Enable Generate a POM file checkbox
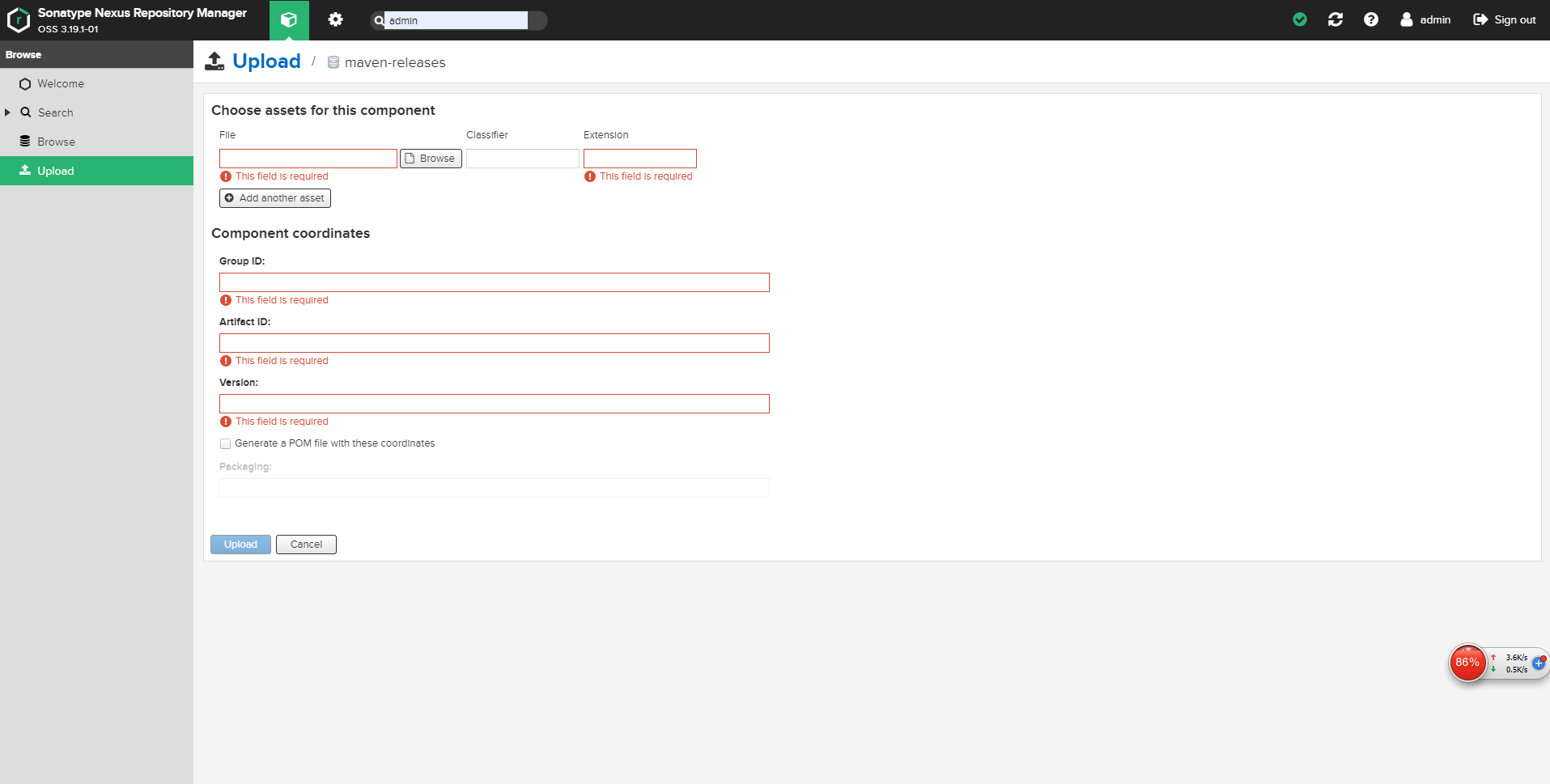The height and width of the screenshot is (784, 1550). tap(226, 443)
